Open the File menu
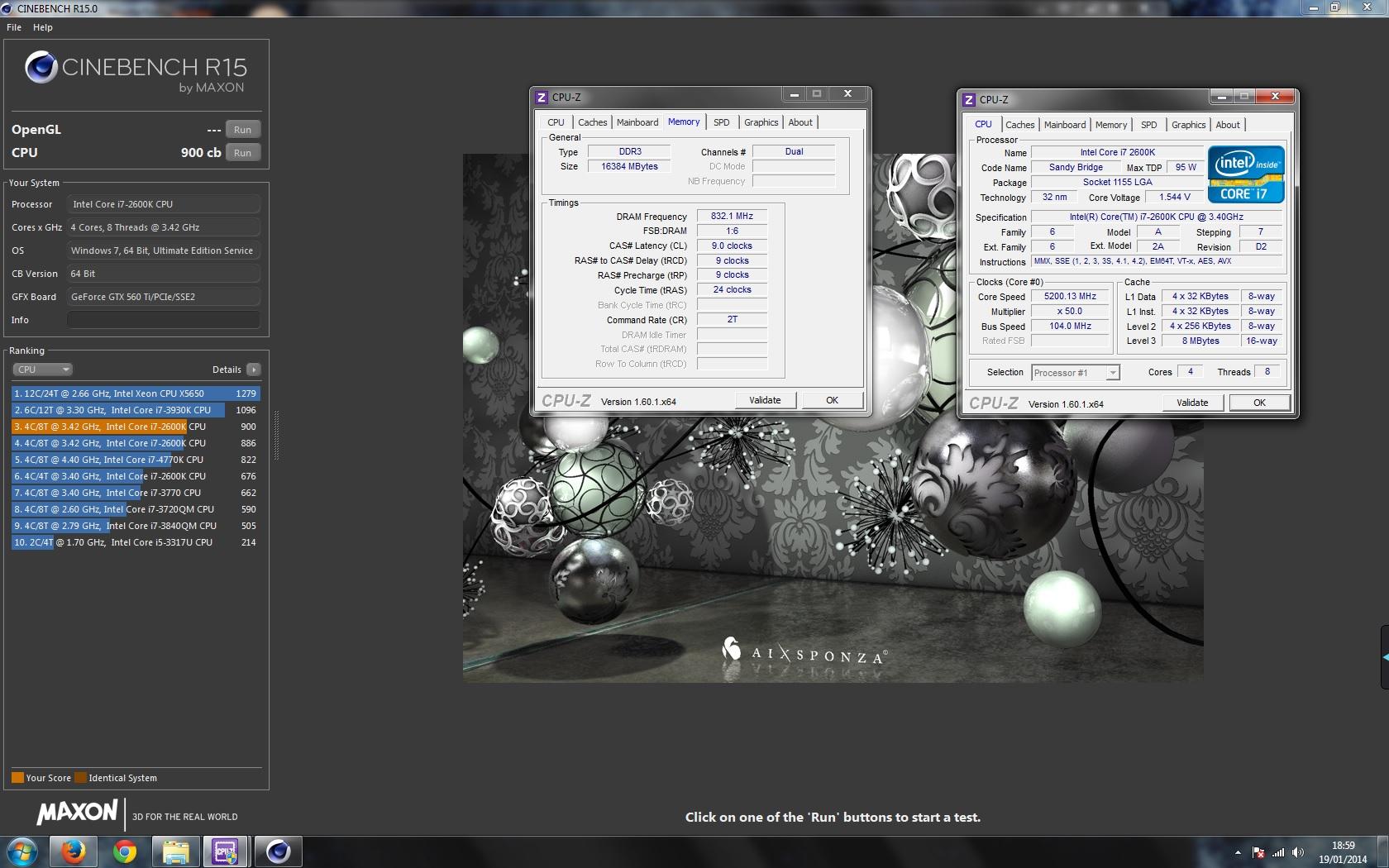 (14, 27)
